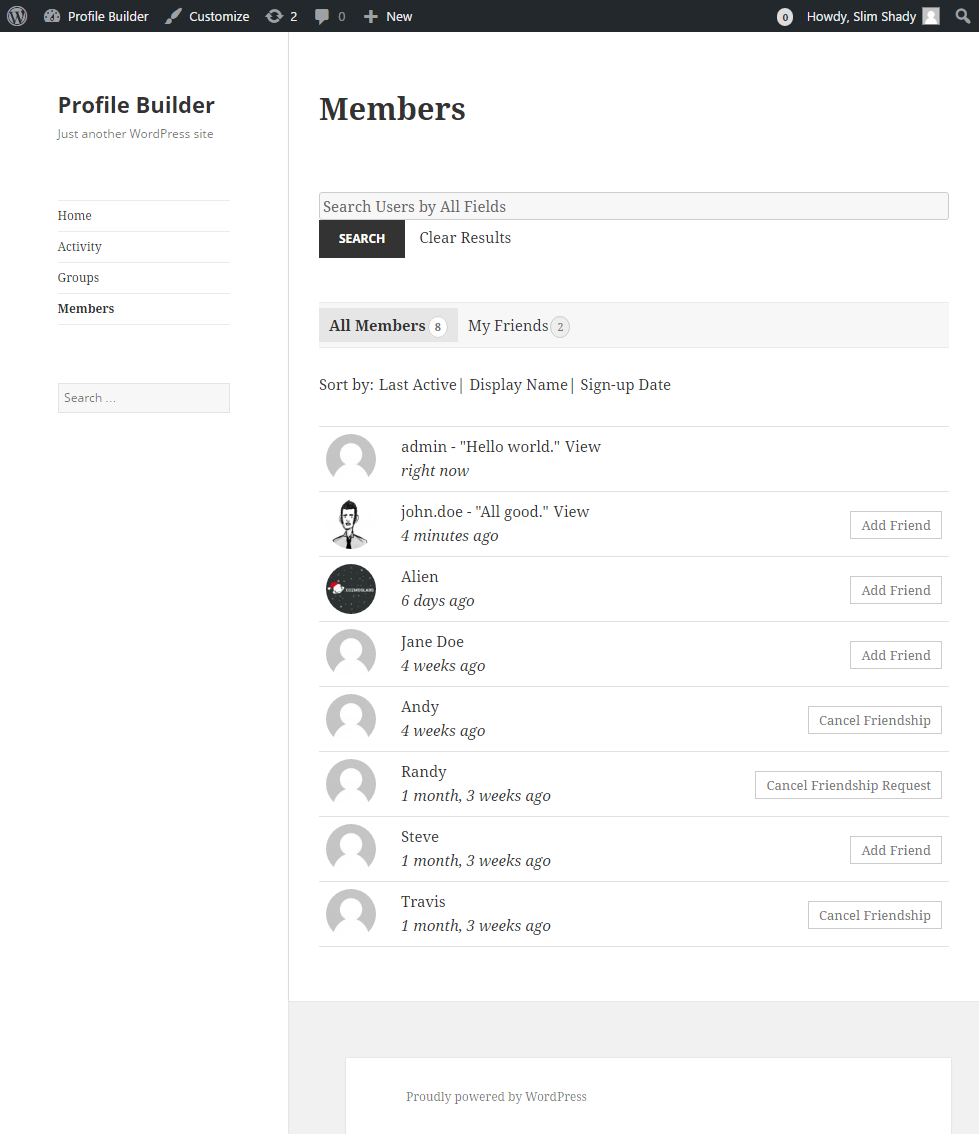The width and height of the screenshot is (979, 1134).
Task: Open the notifications bubble showing 0
Action: 784,15
